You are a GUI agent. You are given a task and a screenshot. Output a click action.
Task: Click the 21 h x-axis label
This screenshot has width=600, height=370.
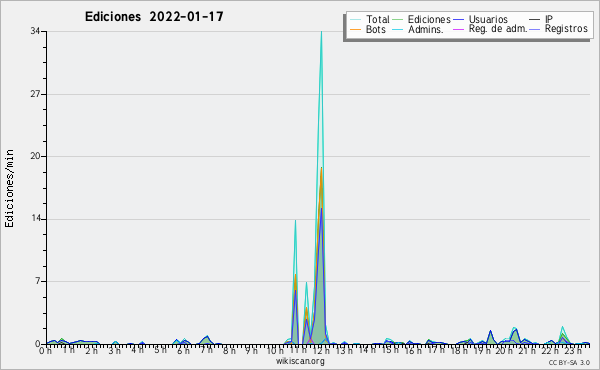[x=527, y=350]
